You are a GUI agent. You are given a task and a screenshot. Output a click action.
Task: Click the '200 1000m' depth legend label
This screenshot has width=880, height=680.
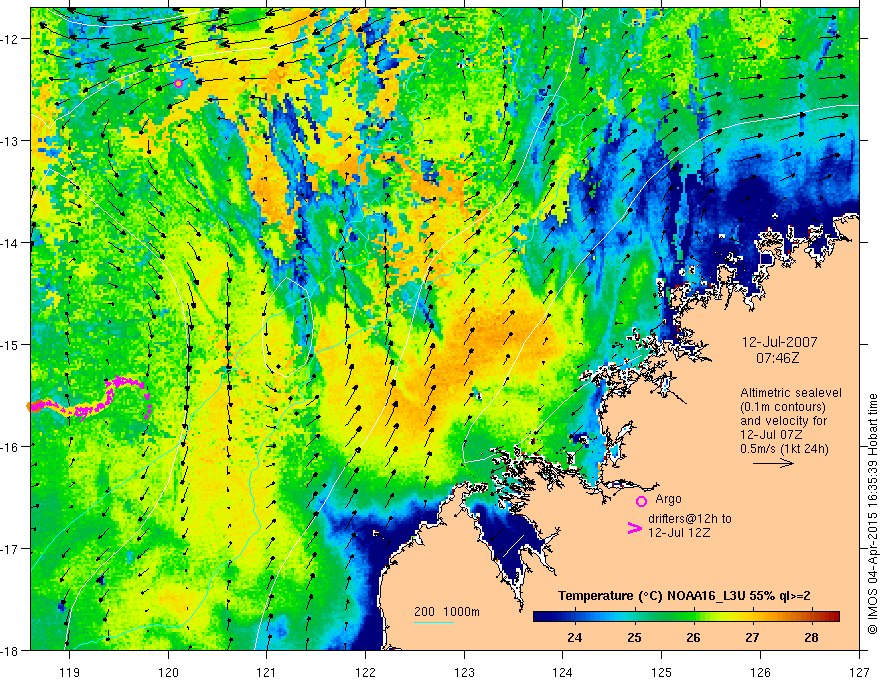[447, 612]
